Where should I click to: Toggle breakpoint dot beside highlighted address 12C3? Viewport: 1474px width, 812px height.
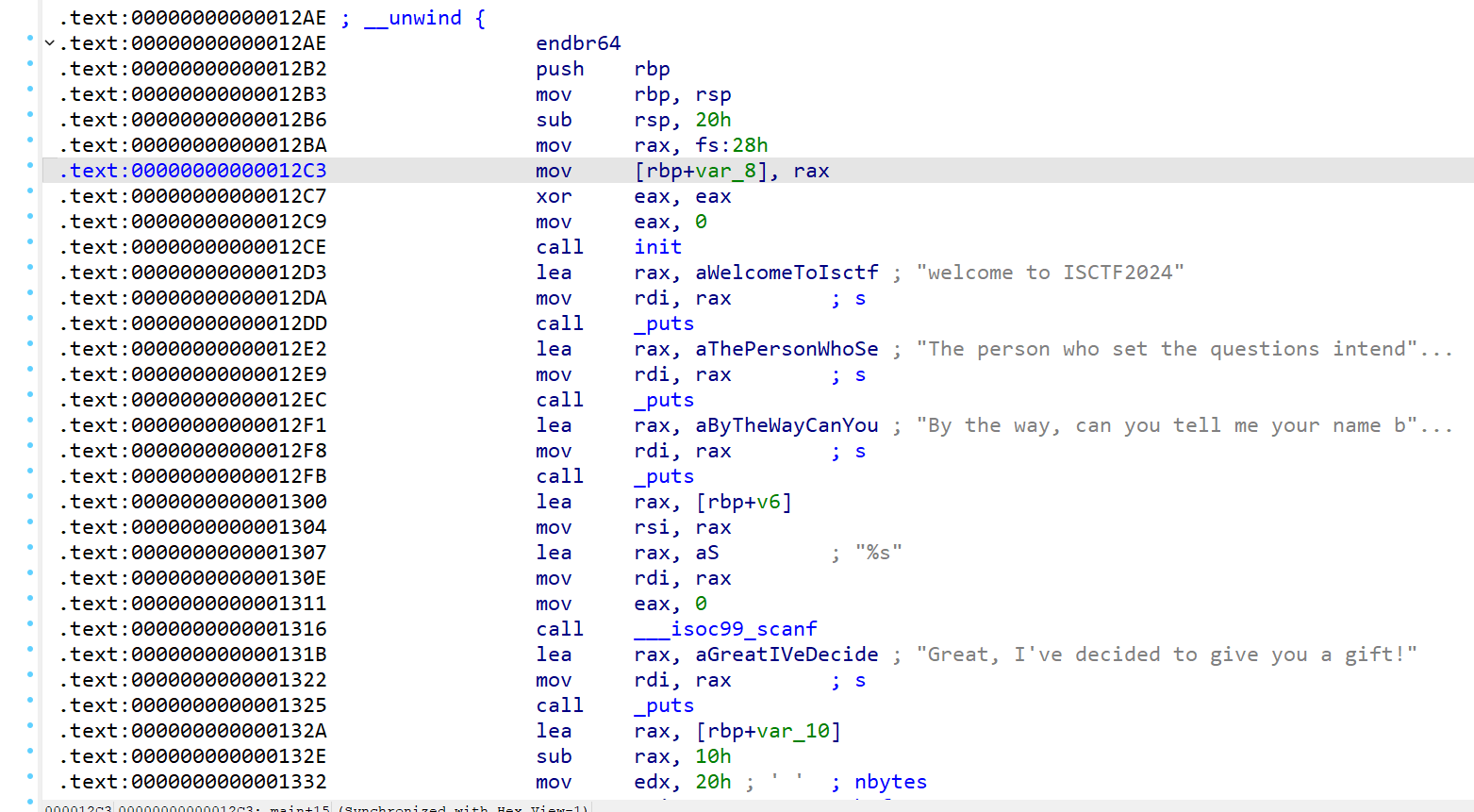[30, 165]
